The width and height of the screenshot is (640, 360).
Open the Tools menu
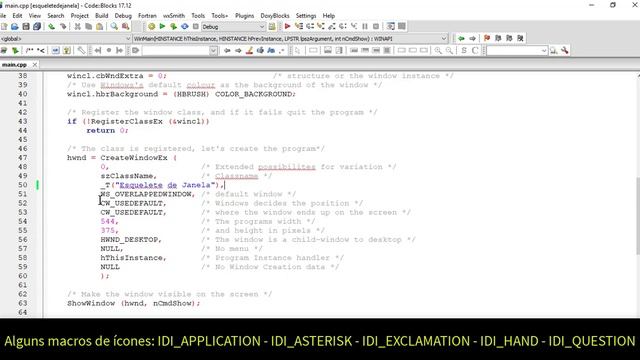pyautogui.click(x=198, y=16)
